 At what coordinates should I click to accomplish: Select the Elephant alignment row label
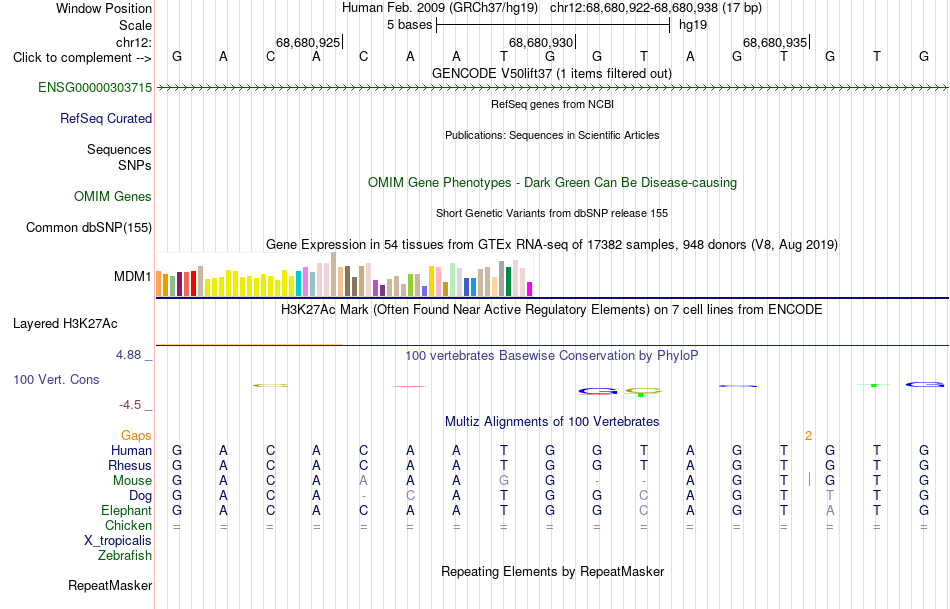[x=127, y=510]
